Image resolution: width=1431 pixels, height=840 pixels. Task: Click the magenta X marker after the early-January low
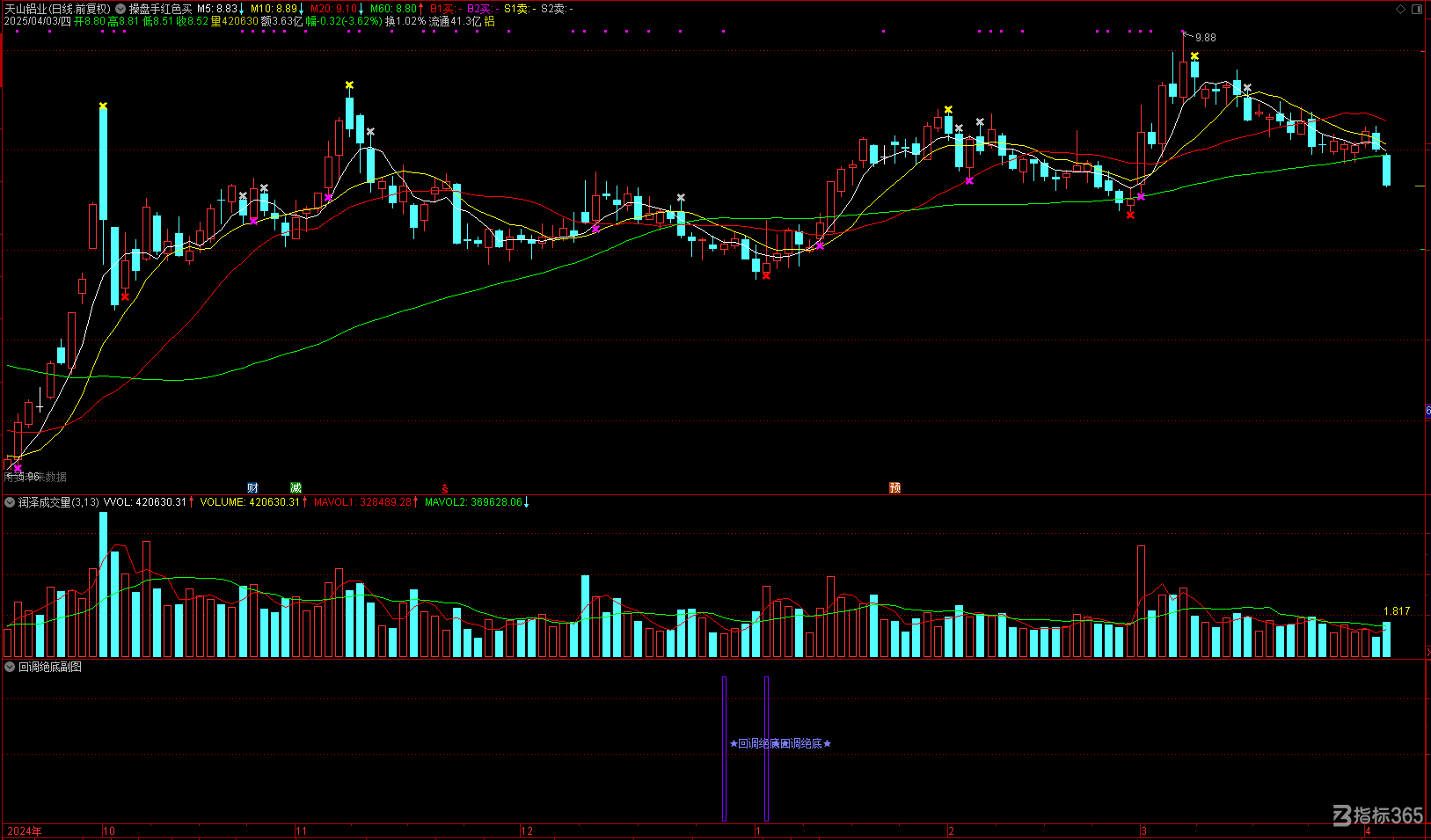click(x=821, y=246)
